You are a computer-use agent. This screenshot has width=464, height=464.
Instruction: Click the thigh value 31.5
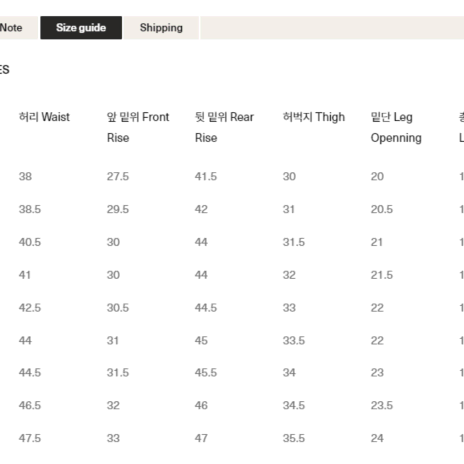[x=294, y=242]
